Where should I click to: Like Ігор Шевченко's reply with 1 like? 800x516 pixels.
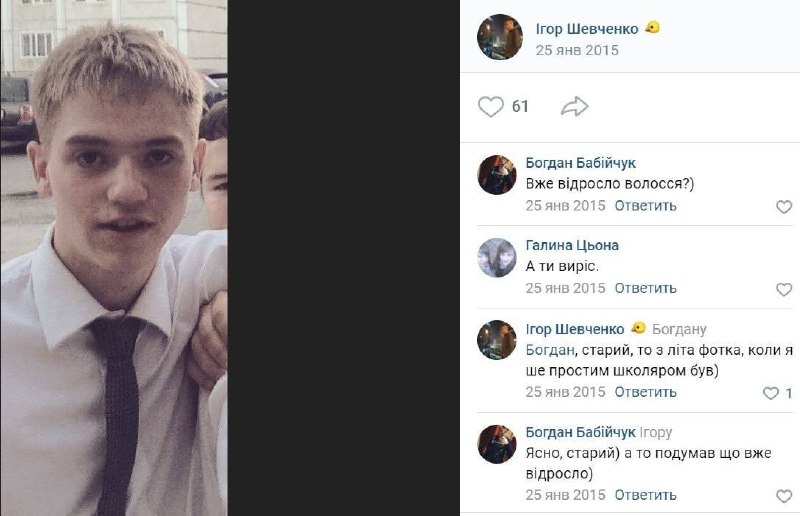pyautogui.click(x=771, y=393)
